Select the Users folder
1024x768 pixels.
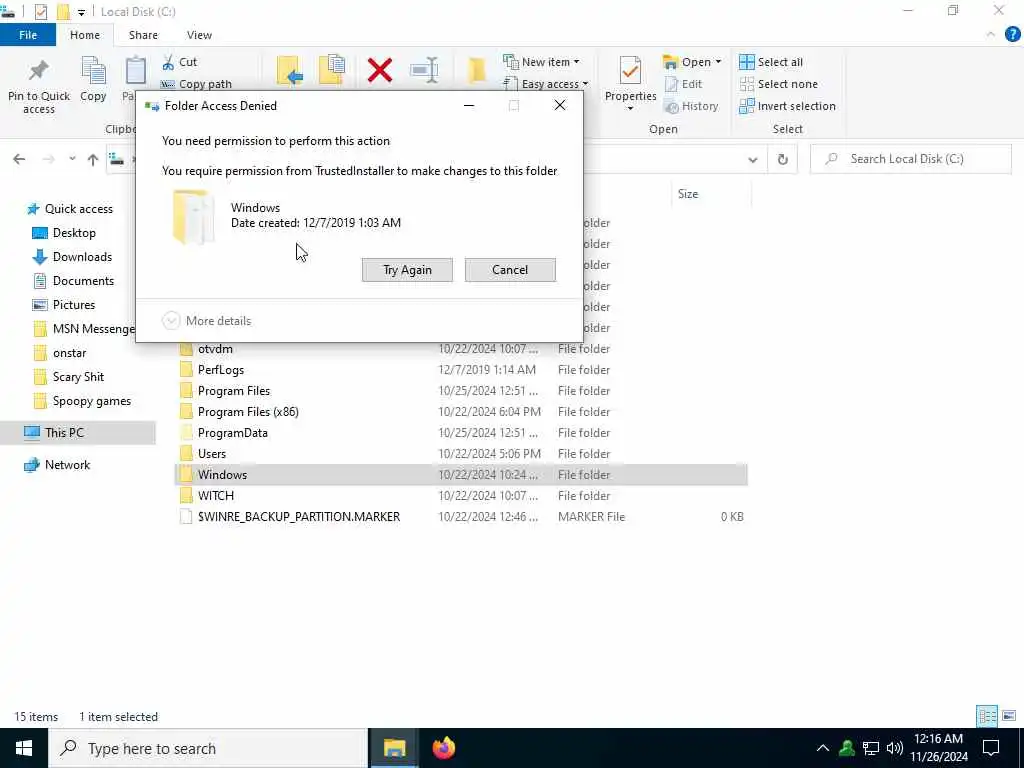(x=461, y=453)
